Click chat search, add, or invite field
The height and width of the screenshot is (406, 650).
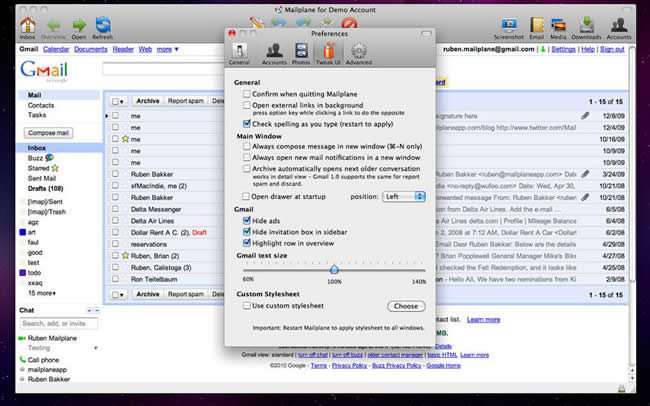(58, 323)
